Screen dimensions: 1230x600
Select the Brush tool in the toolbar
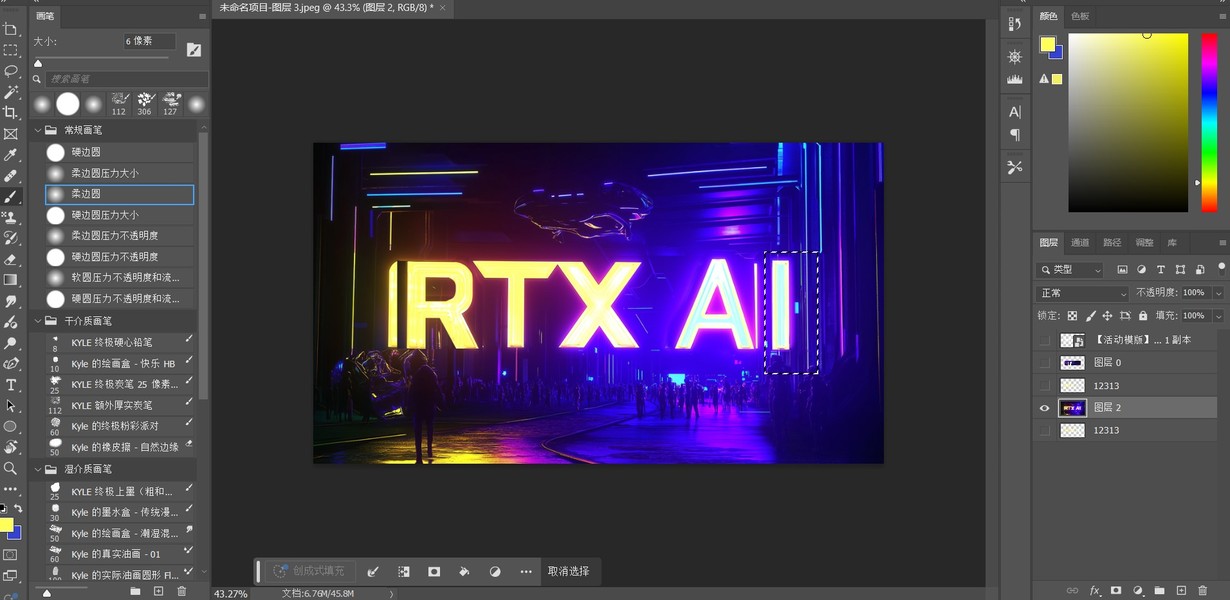10,197
